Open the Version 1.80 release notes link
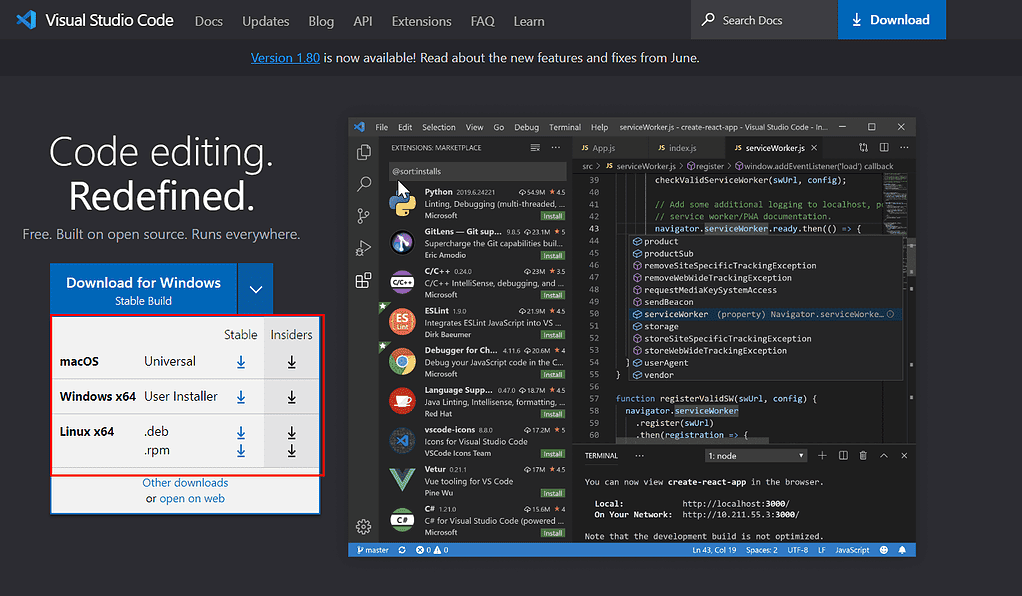The image size is (1022, 596). [x=285, y=57]
